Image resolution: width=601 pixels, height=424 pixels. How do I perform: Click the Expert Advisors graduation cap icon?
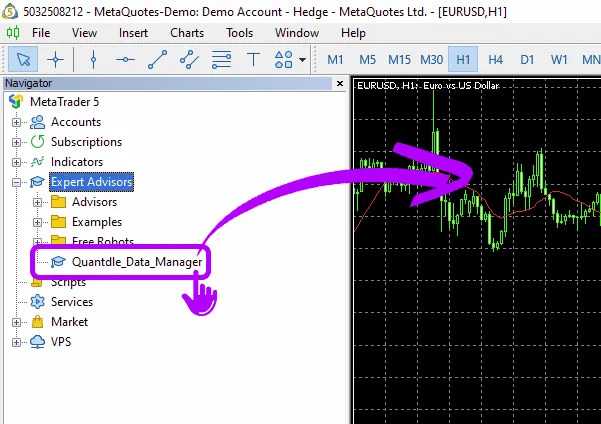click(x=38, y=182)
